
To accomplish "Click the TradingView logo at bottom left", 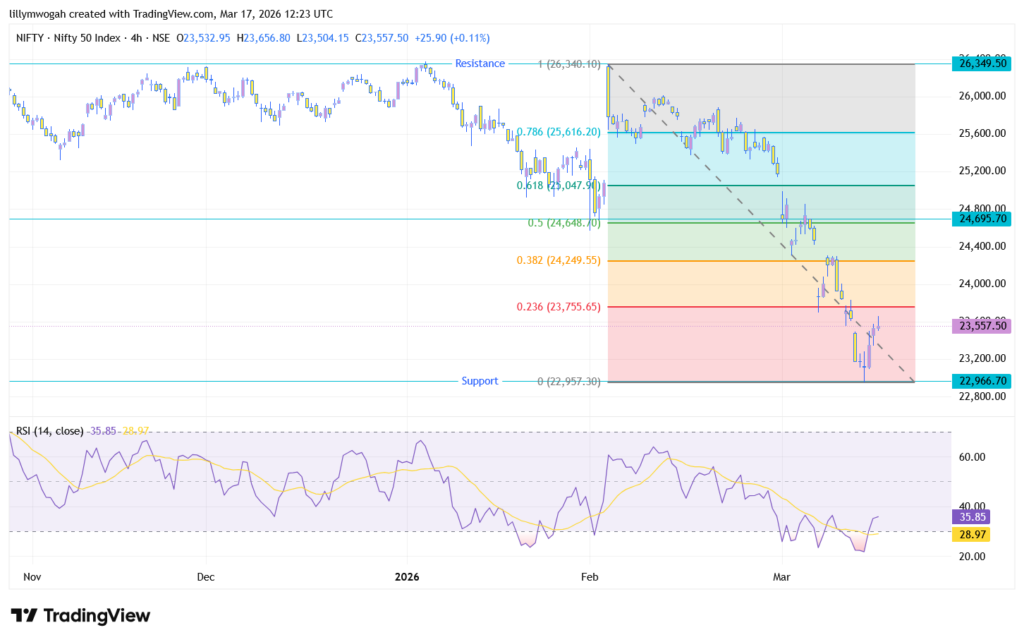I will 80,616.
